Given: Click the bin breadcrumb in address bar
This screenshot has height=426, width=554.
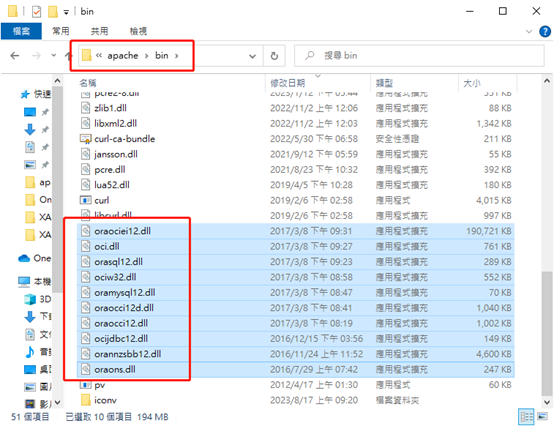Looking at the screenshot, I should pyautogui.click(x=161, y=55).
